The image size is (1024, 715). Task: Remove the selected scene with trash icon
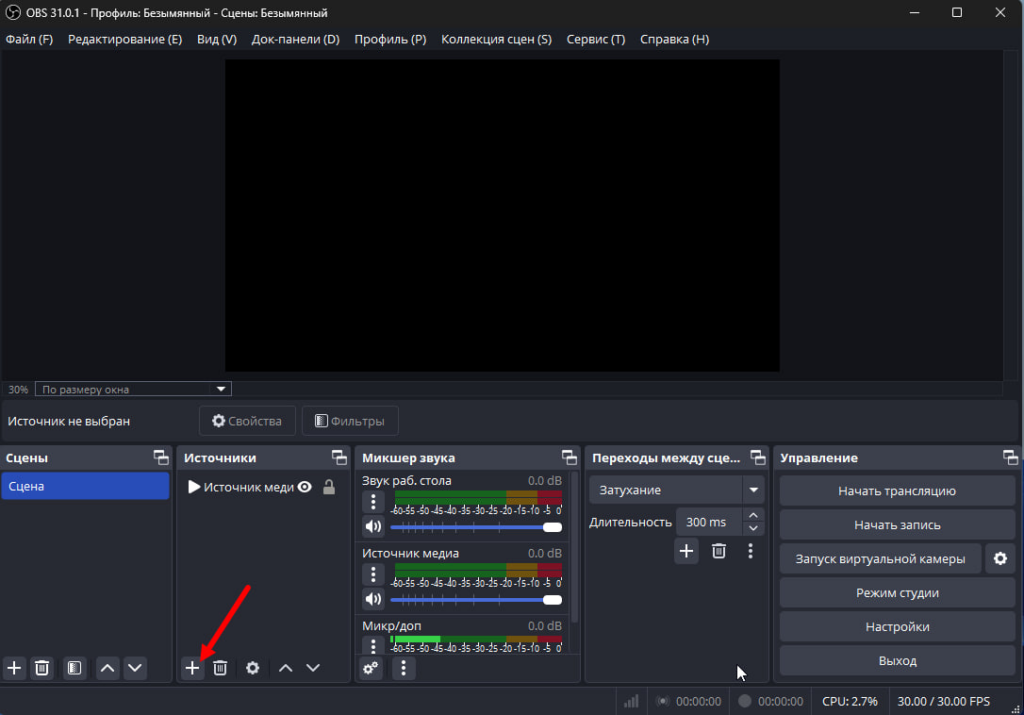tap(42, 668)
